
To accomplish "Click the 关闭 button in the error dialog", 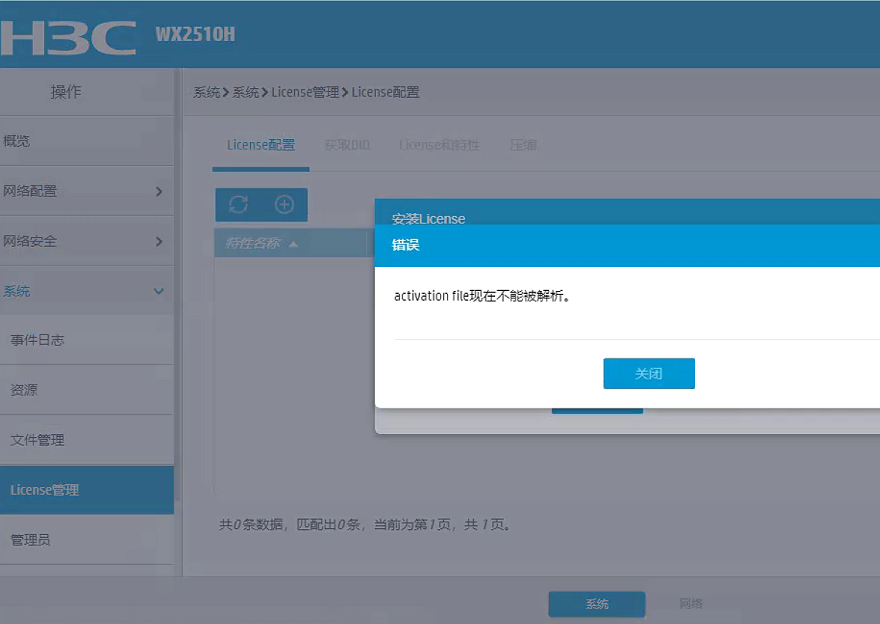I will coord(649,373).
